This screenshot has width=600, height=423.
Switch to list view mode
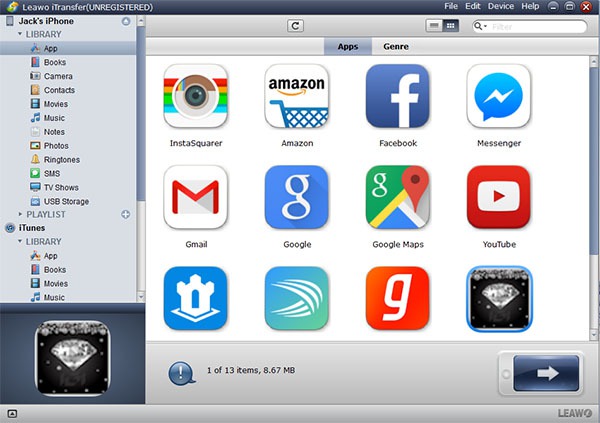(434, 26)
